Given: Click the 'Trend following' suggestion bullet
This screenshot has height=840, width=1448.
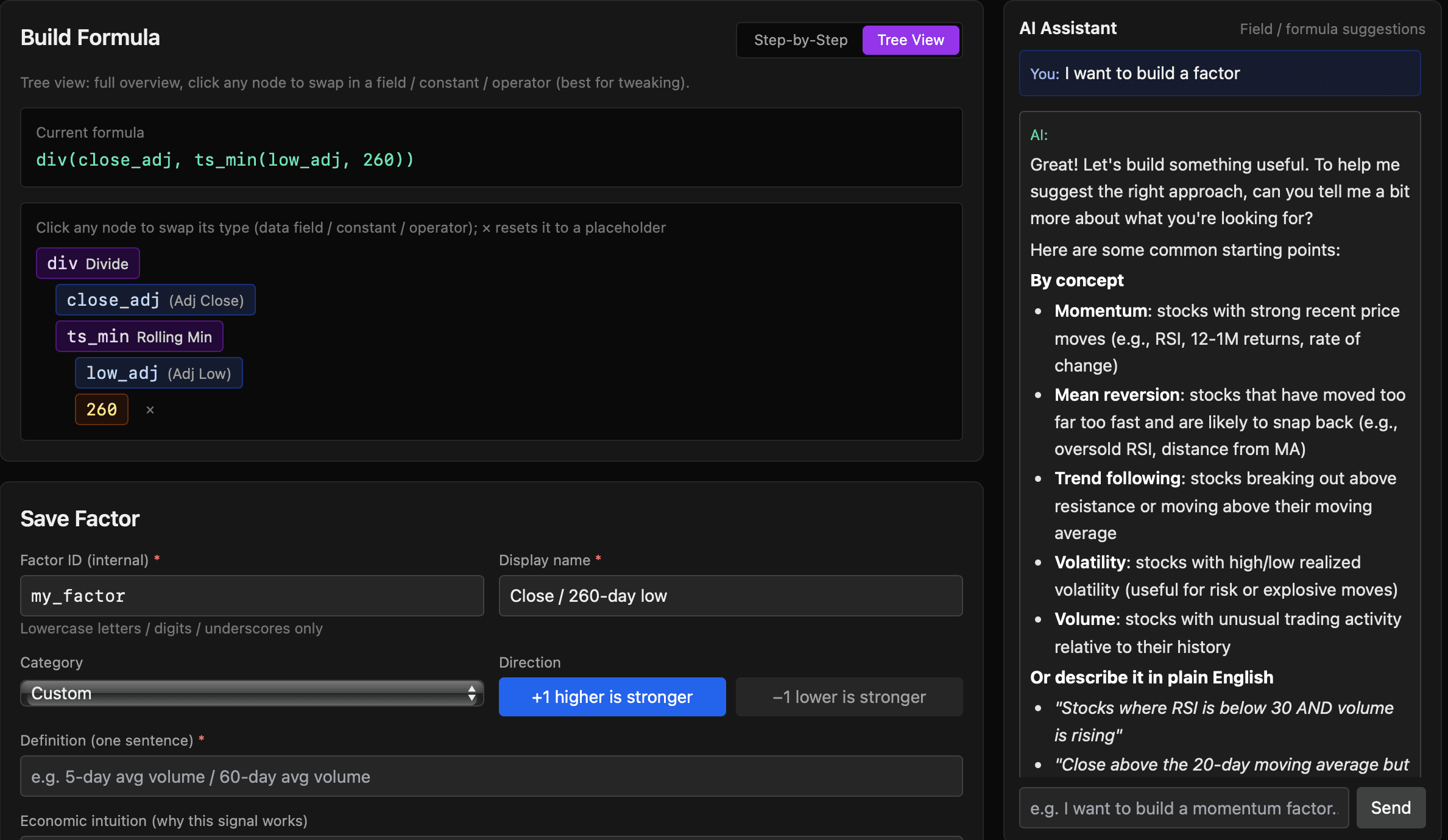Looking at the screenshot, I should (x=1225, y=506).
